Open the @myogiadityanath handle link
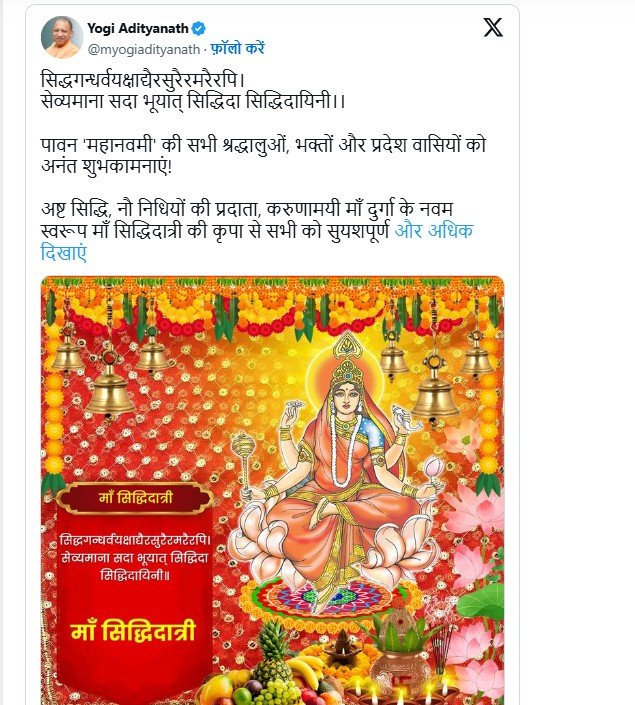635x705 pixels. click(x=143, y=49)
